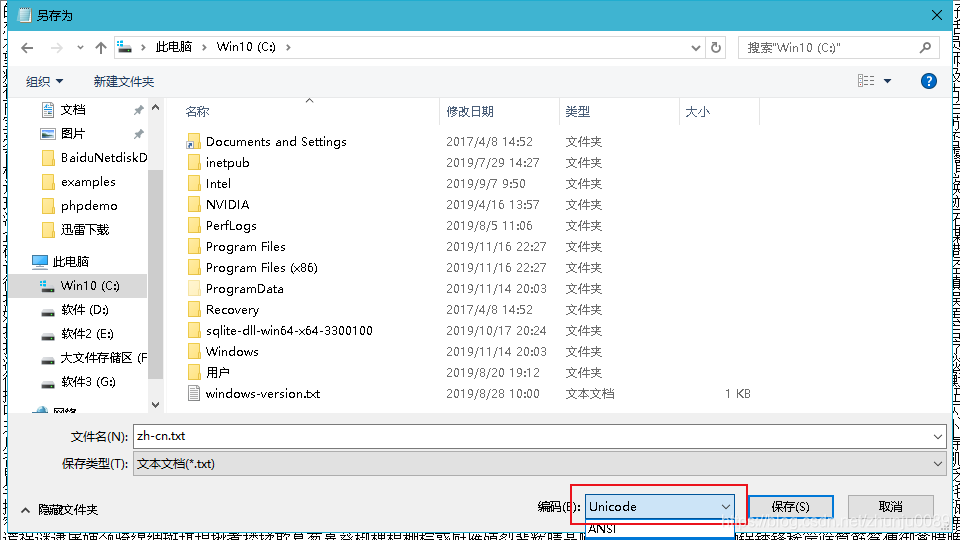Select the Recovery folder icon

193,310
